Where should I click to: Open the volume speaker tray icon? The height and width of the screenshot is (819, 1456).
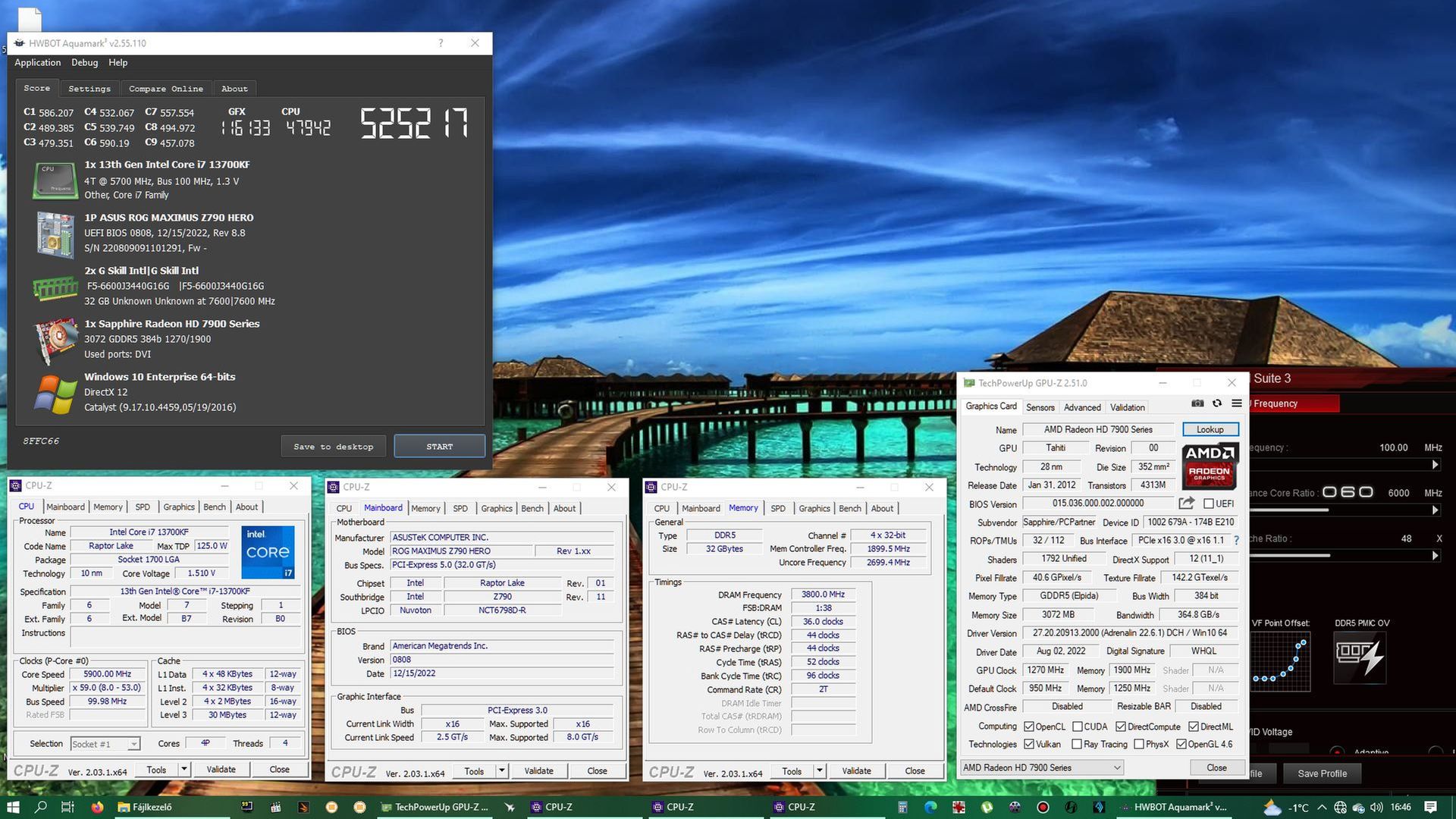click(x=1376, y=807)
